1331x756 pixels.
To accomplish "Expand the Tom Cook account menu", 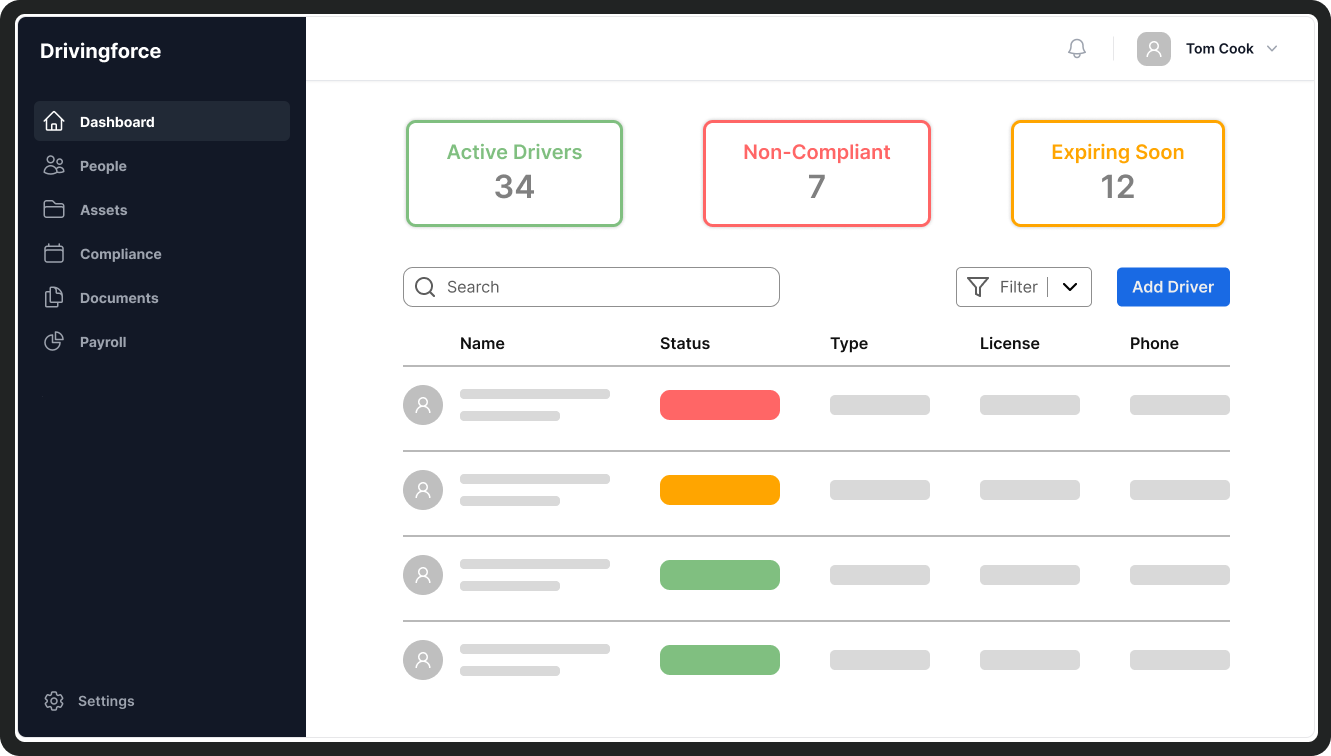I will pos(1271,48).
